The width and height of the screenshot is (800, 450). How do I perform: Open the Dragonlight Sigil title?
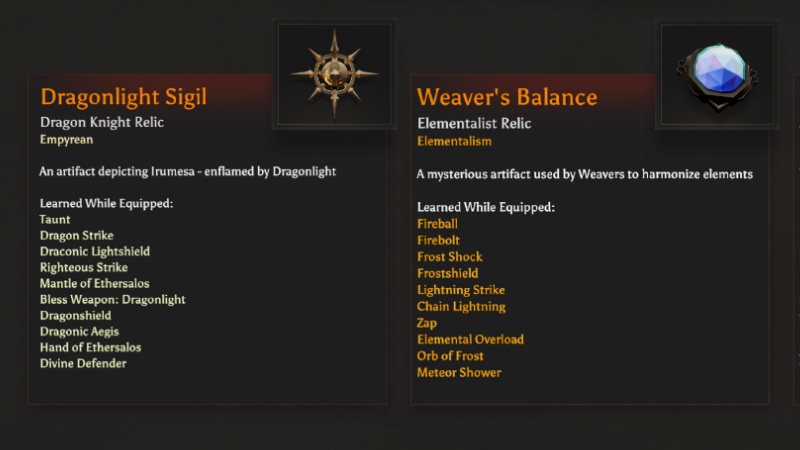point(123,97)
